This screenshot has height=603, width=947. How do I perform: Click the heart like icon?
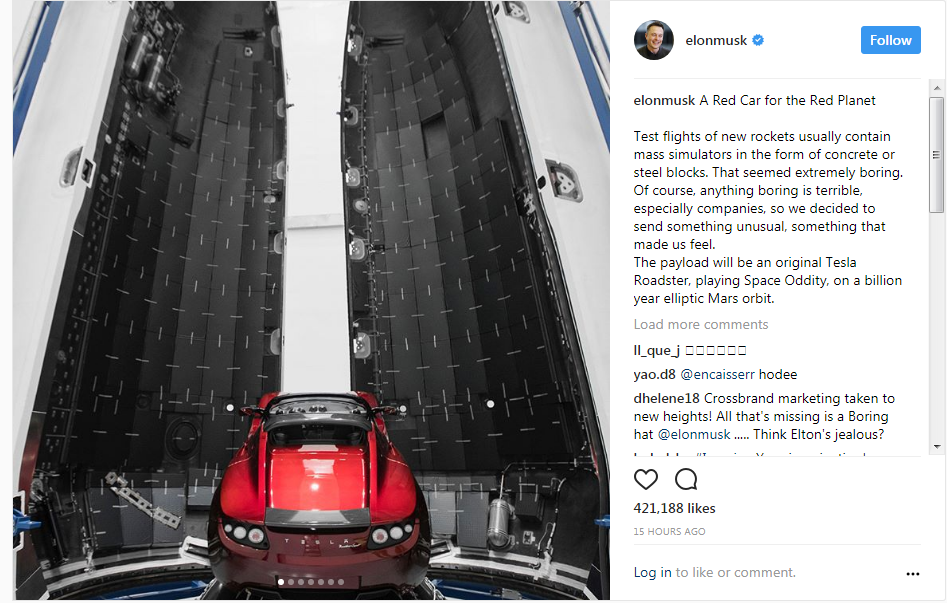tap(646, 479)
